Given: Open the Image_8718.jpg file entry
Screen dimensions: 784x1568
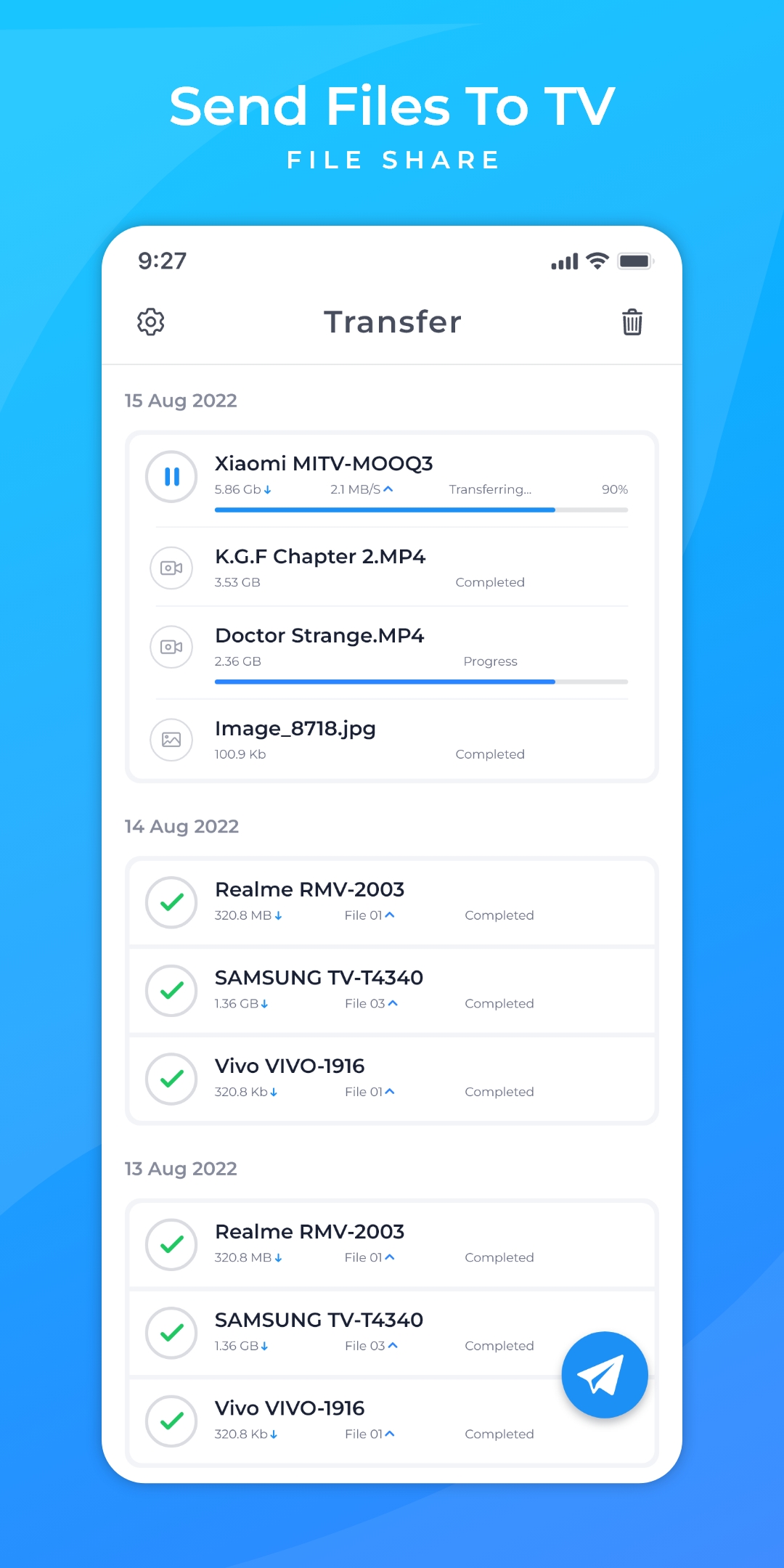Looking at the screenshot, I should tap(392, 740).
